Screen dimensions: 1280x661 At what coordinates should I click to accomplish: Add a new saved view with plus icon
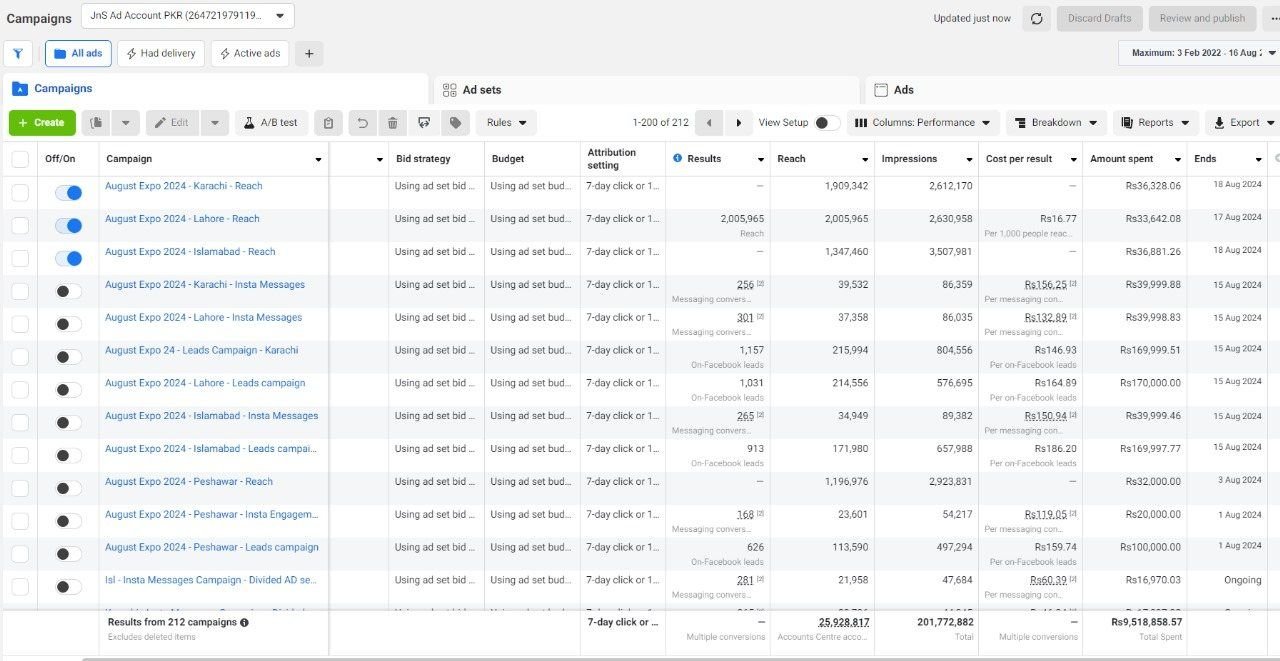309,54
